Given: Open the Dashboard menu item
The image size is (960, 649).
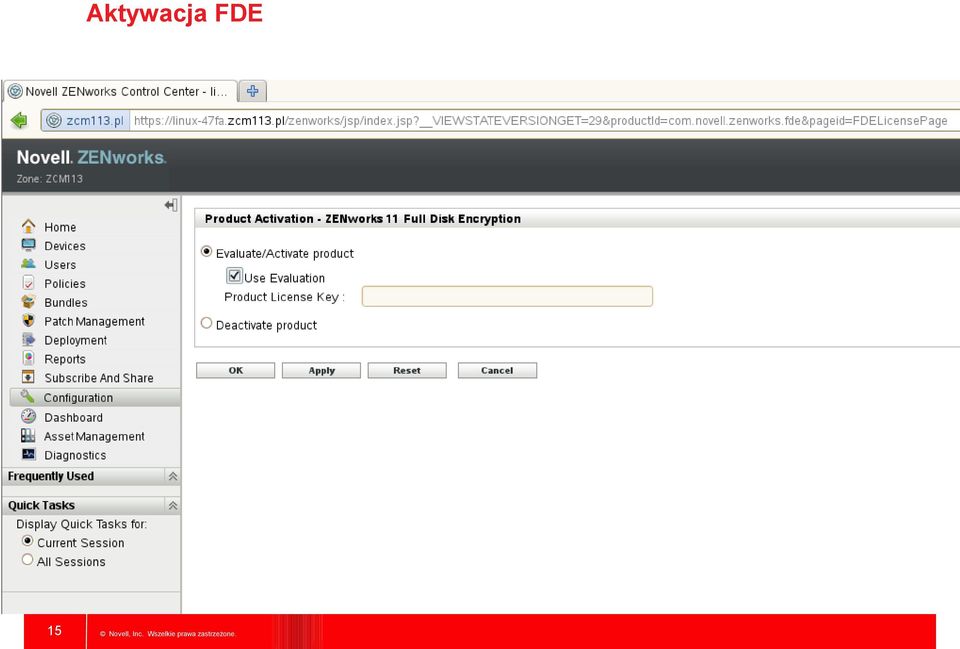Looking at the screenshot, I should pyautogui.click(x=73, y=418).
